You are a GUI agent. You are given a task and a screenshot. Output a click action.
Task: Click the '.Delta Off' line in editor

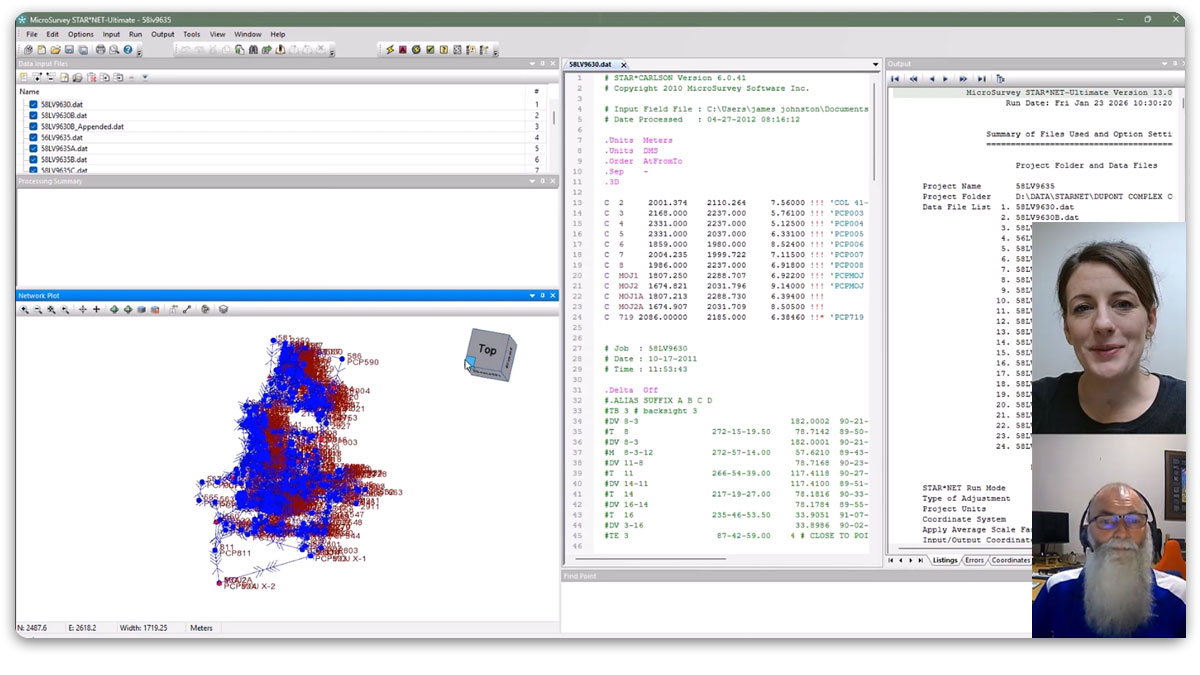tap(630, 390)
